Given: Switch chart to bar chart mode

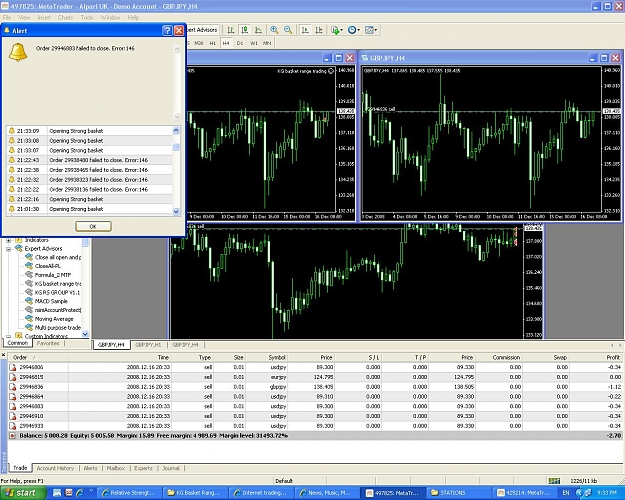Looking at the screenshot, I should click(x=231, y=30).
